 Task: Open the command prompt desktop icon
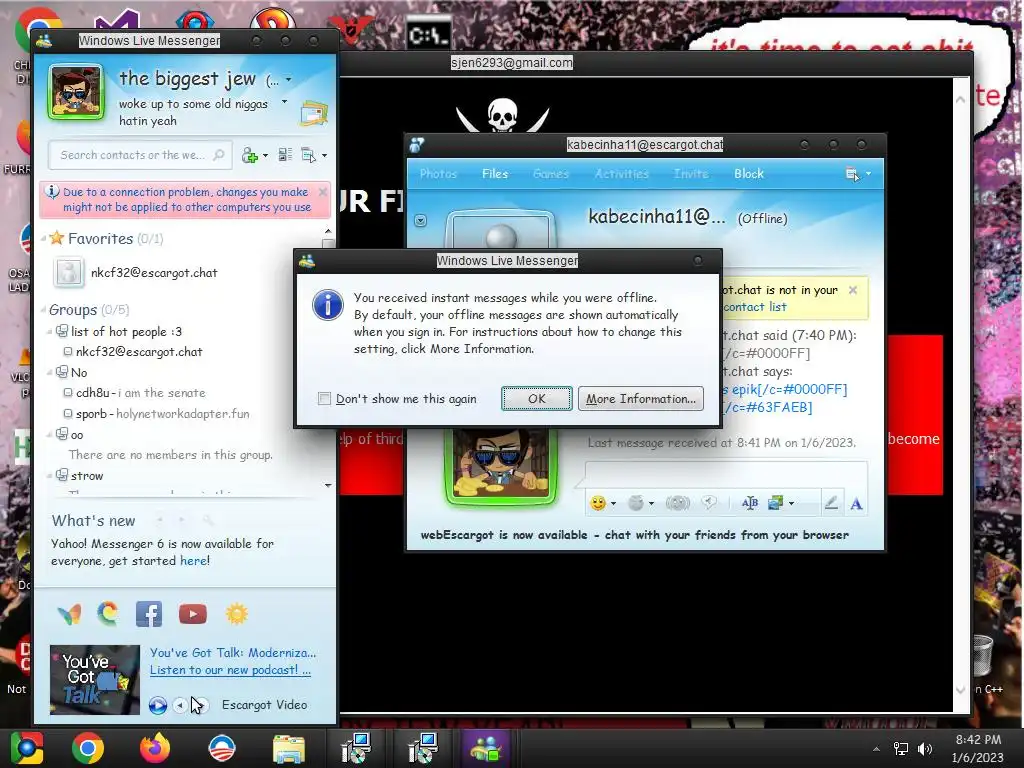[428, 34]
